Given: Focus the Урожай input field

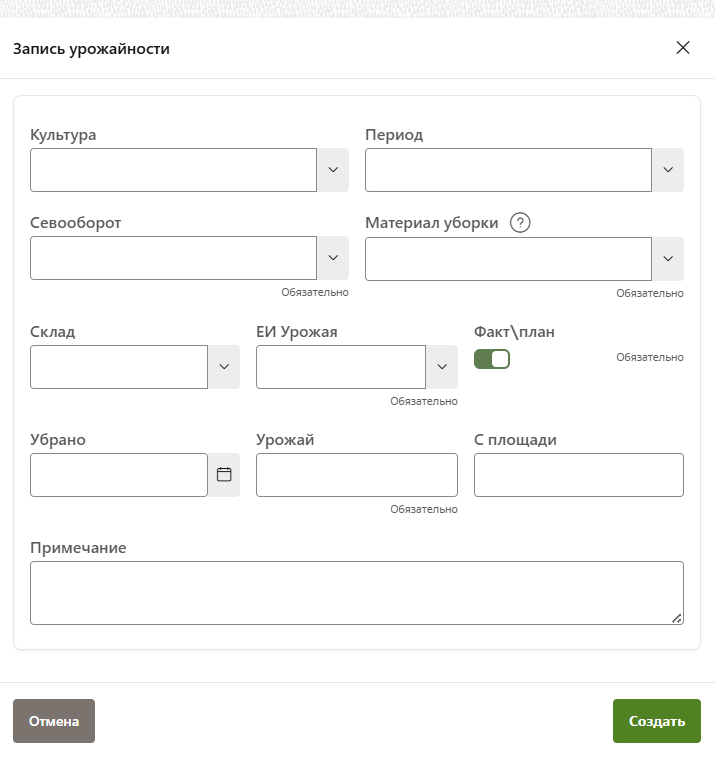Looking at the screenshot, I should pyautogui.click(x=356, y=475).
